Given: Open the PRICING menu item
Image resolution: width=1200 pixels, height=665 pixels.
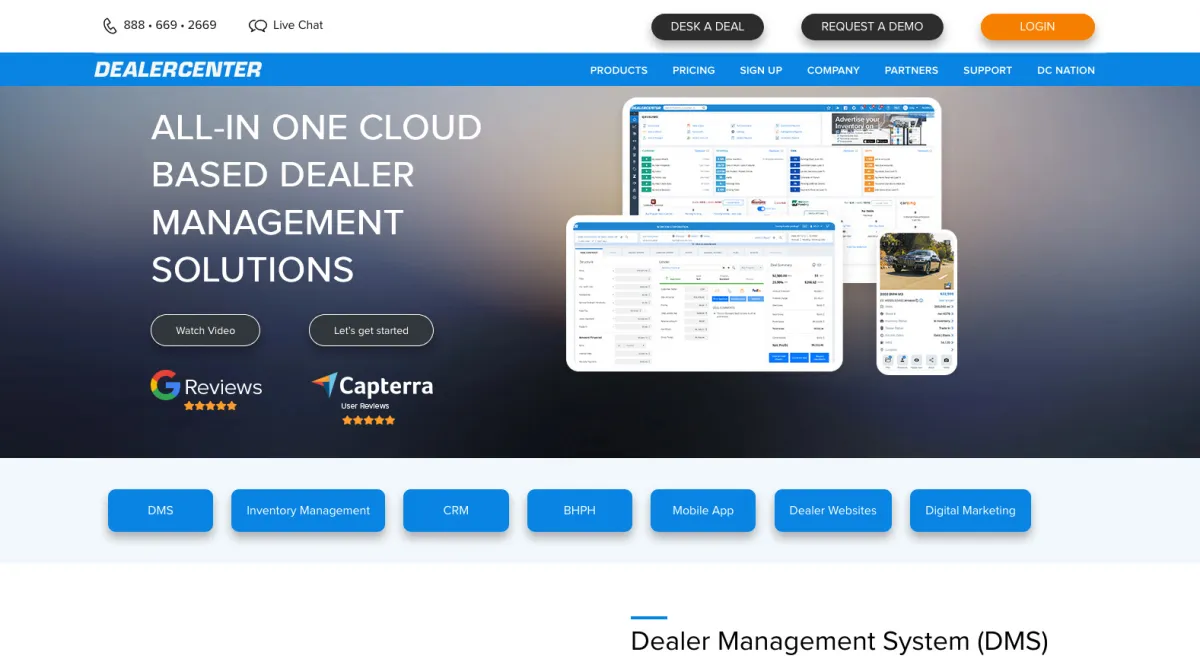Looking at the screenshot, I should [x=694, y=70].
